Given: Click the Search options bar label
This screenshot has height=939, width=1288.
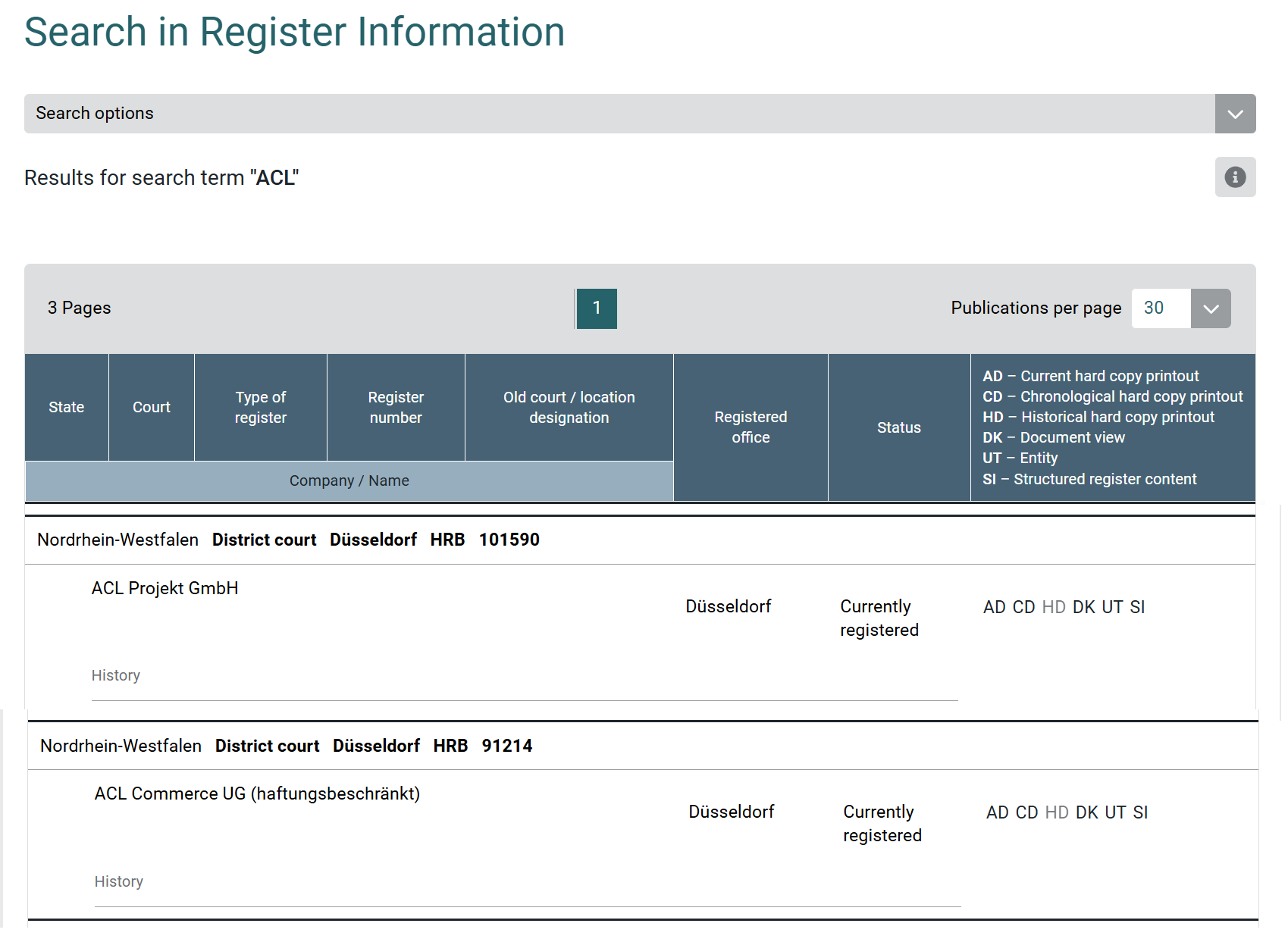Looking at the screenshot, I should click(x=95, y=114).
